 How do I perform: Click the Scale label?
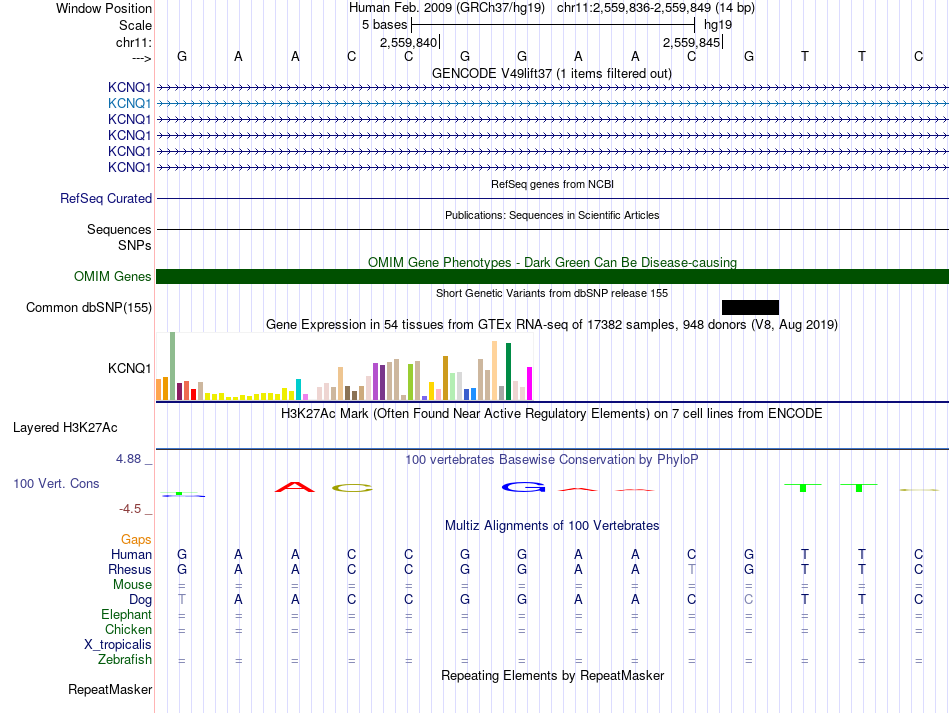tap(135, 25)
